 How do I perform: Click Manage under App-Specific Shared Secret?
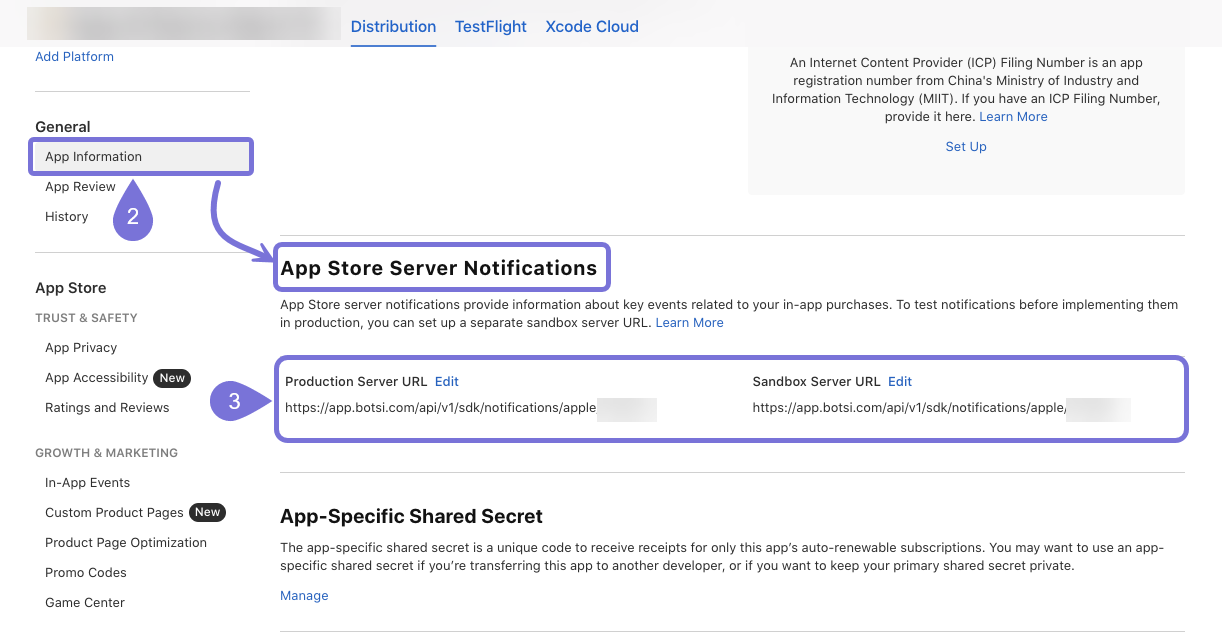pos(304,596)
